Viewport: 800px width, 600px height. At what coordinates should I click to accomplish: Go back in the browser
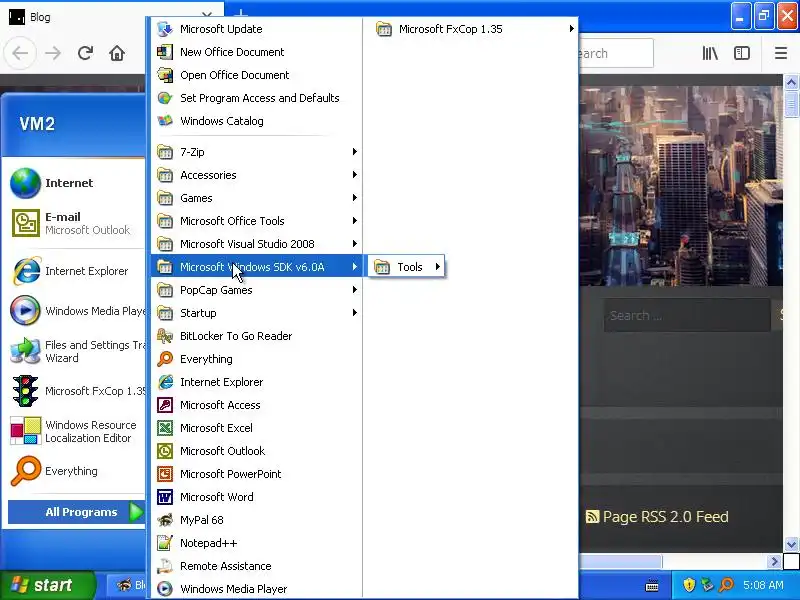coord(20,53)
